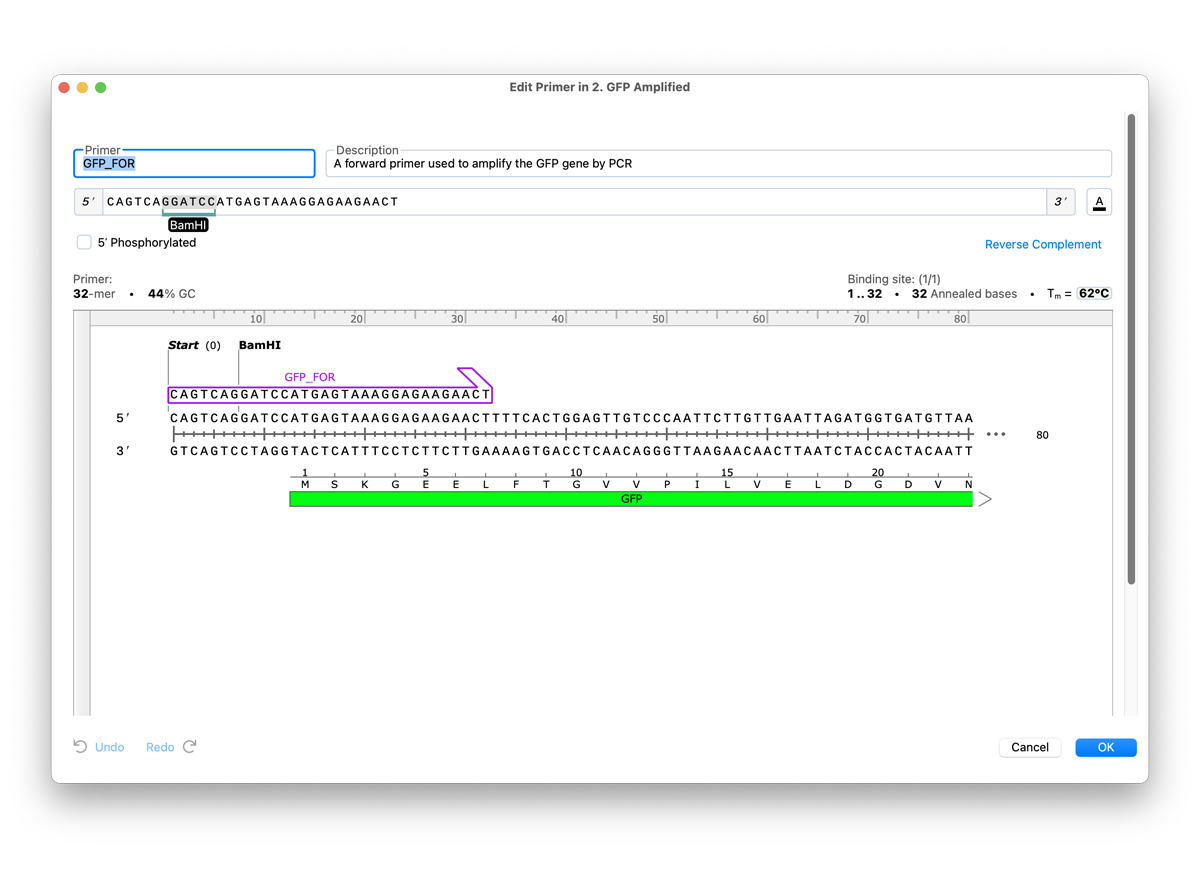This screenshot has width=1200, height=890.
Task: Click the bottom strand 3' sequence row
Action: coord(572,451)
